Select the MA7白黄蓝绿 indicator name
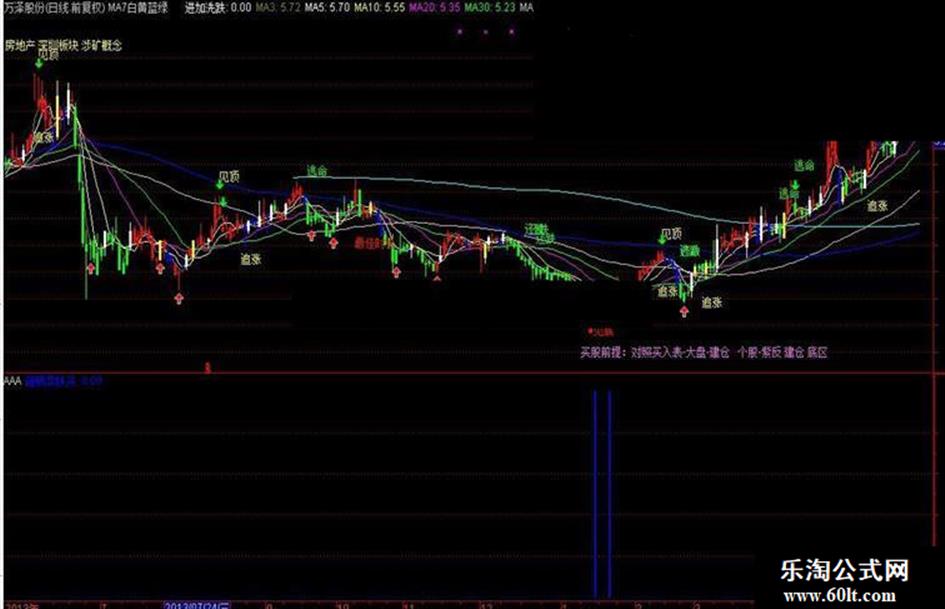The image size is (945, 609). pyautogui.click(x=138, y=7)
